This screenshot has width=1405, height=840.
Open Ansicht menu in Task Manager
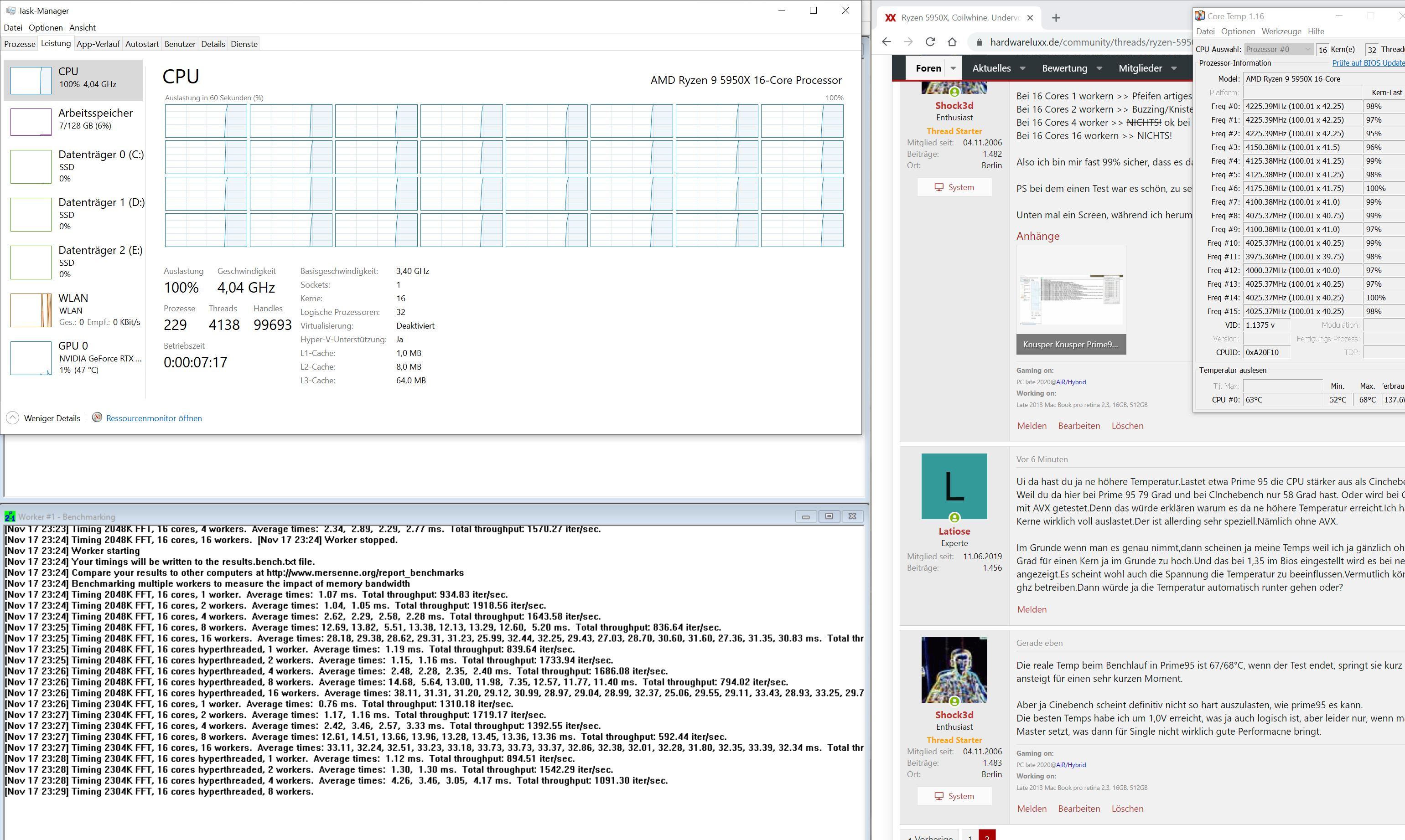tap(83, 27)
